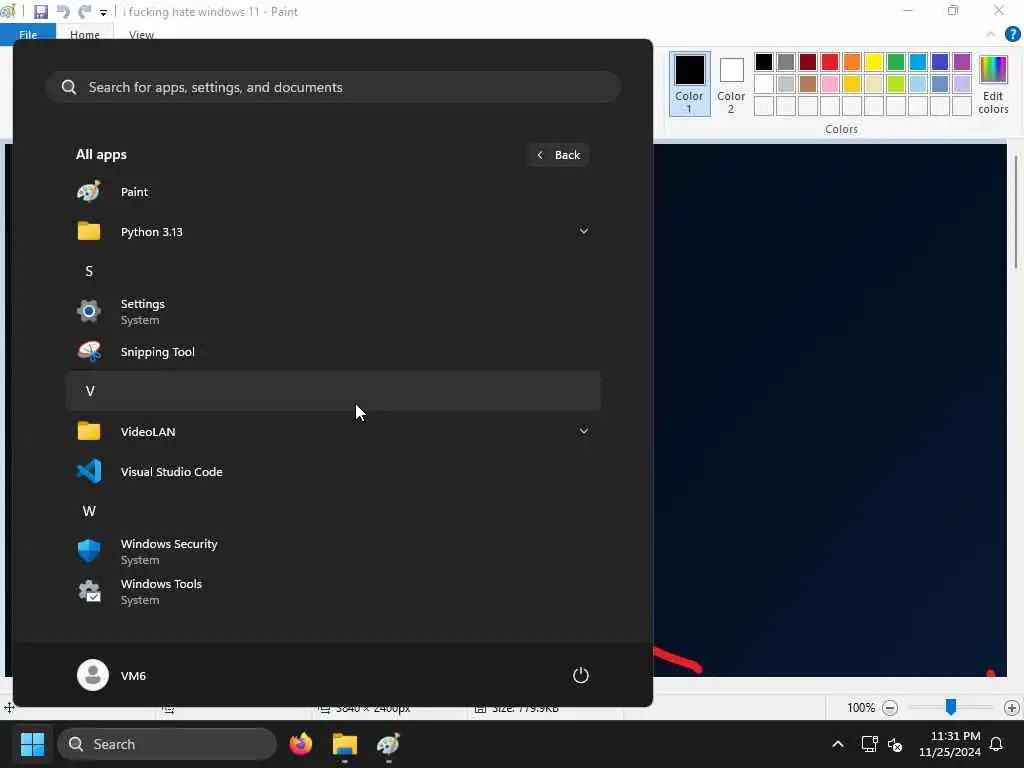Click the Windows Start button
The image size is (1024, 768).
[32, 744]
